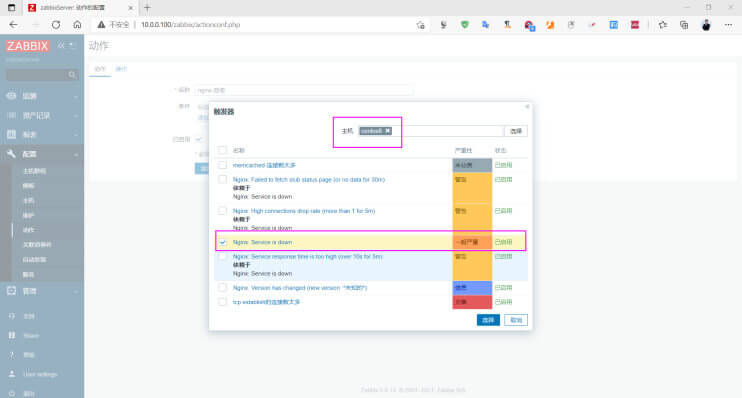This screenshot has width=742, height=398.
Task: Open the 'Nginx: Version has changed' trigger link
Action: pos(300,288)
